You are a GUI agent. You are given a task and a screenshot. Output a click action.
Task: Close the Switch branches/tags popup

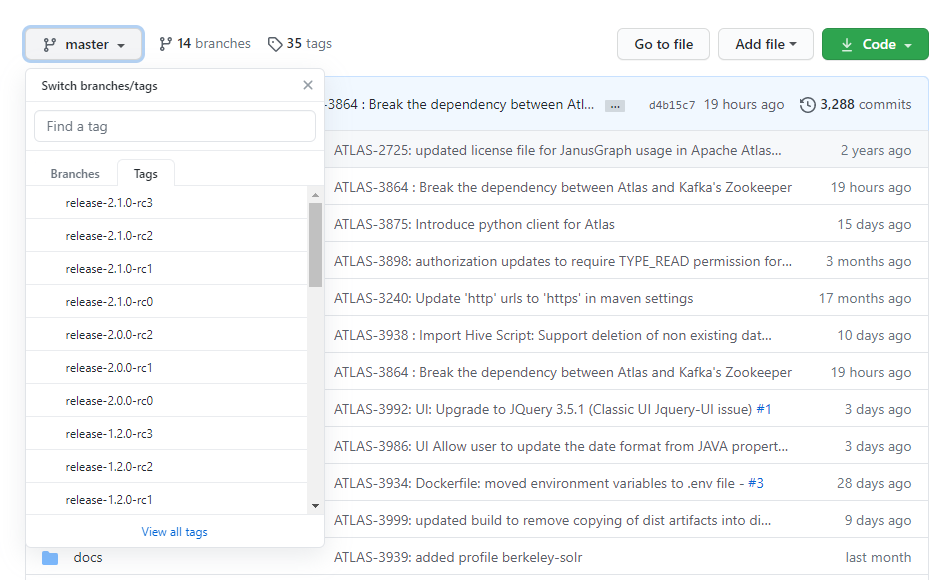(308, 85)
